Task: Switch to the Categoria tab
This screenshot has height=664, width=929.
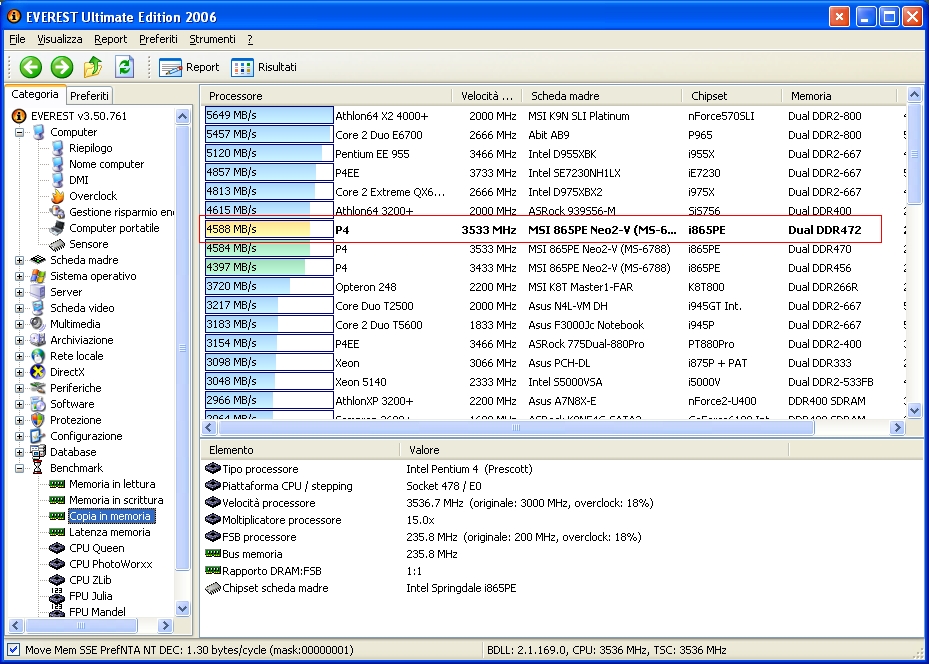Action: pos(35,94)
